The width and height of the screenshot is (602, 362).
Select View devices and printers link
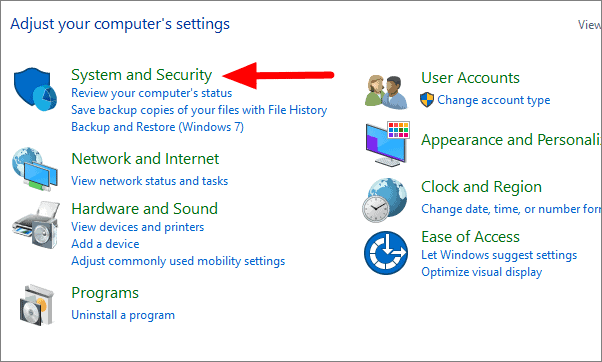pyautogui.click(x=137, y=227)
